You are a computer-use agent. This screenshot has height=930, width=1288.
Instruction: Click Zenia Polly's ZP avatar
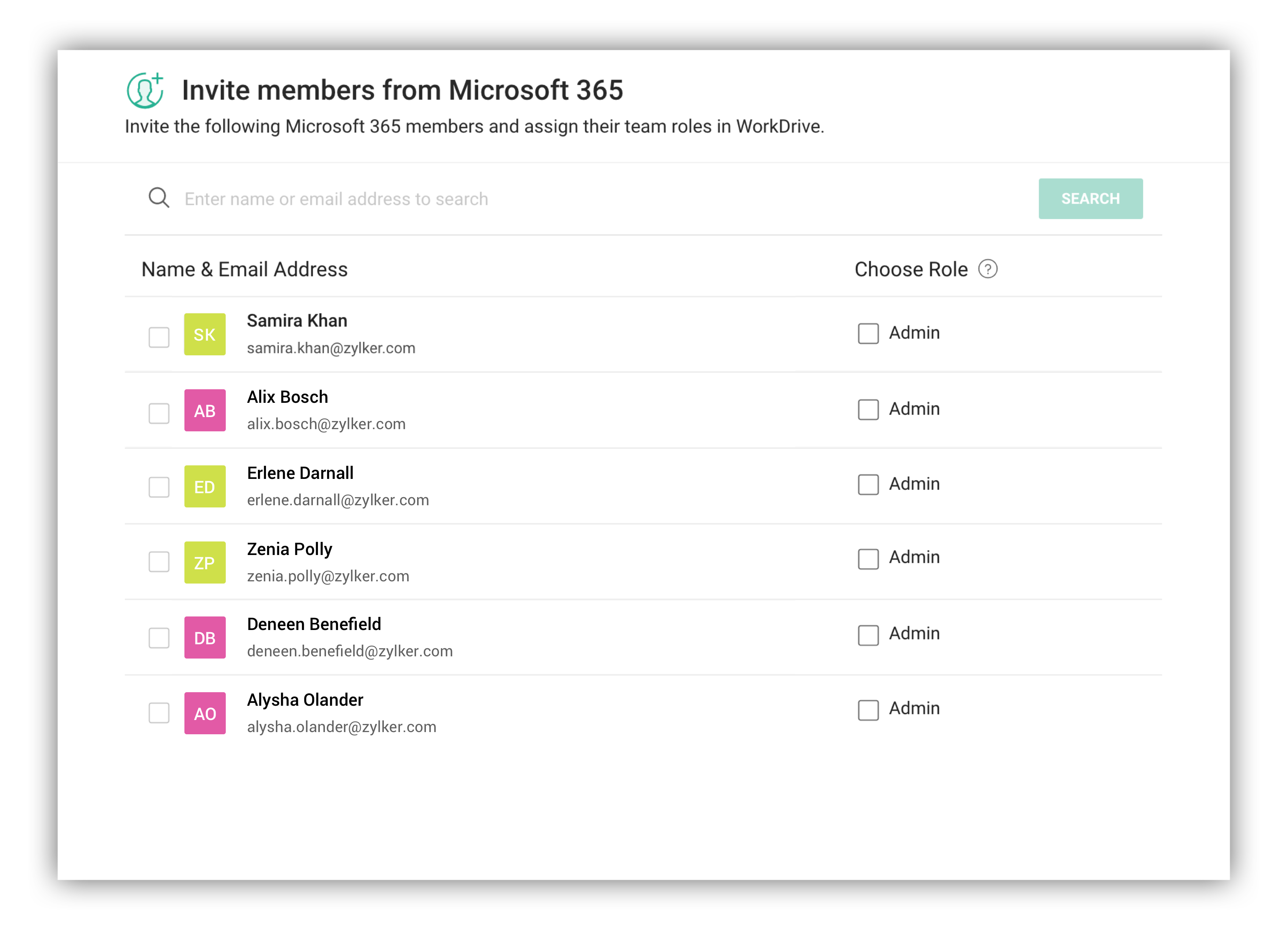[205, 563]
